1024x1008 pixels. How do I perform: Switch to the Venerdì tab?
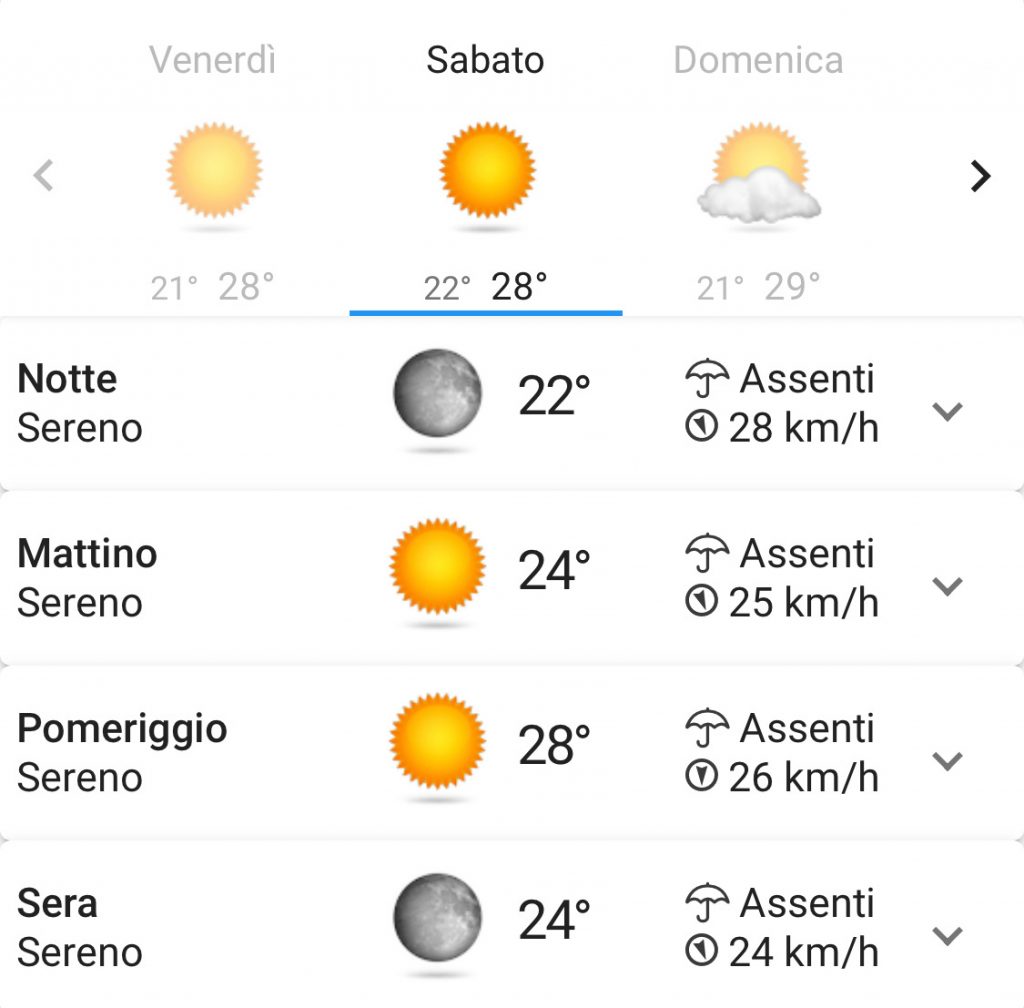[x=213, y=60]
